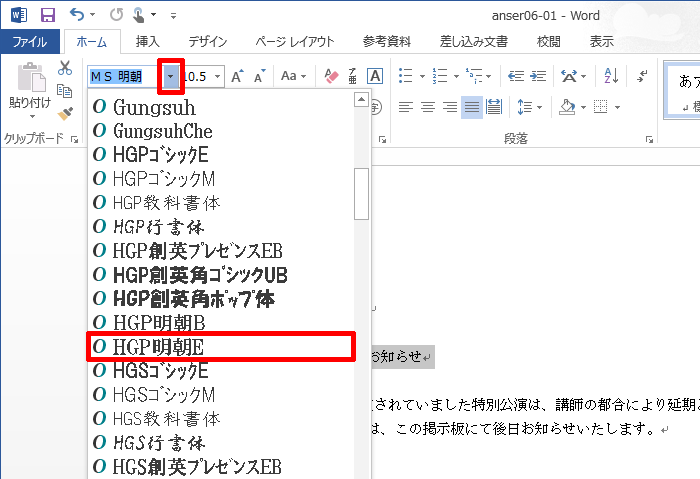Click the Character Border icon
Viewport: 700px width, 479px height.
point(375,76)
